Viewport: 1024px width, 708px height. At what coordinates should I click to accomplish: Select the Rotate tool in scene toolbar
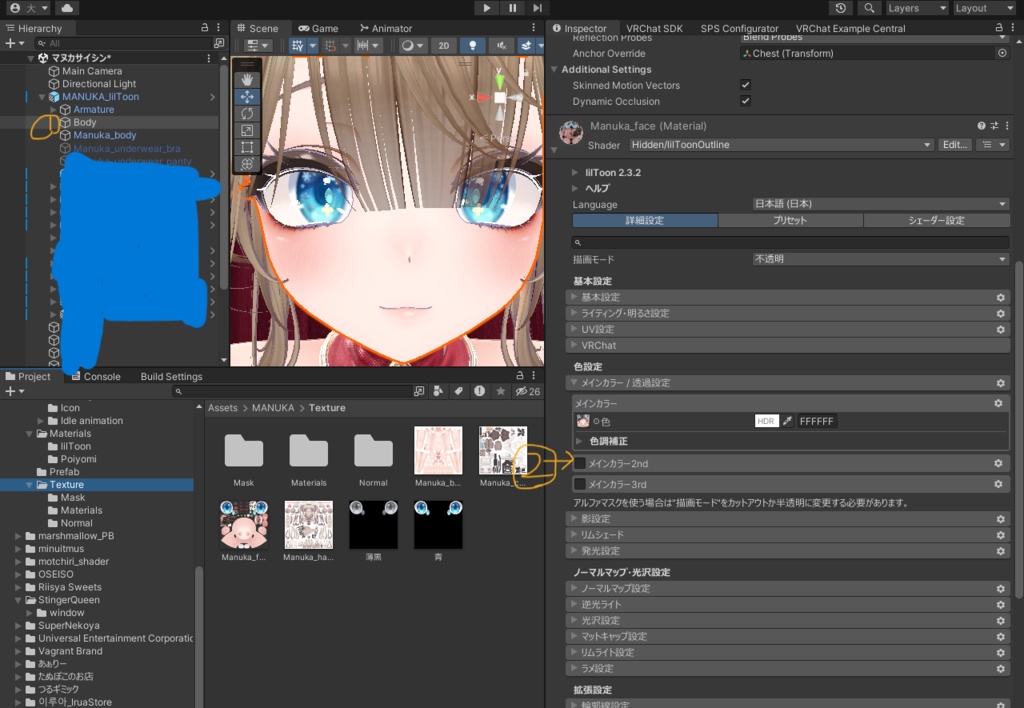[247, 114]
